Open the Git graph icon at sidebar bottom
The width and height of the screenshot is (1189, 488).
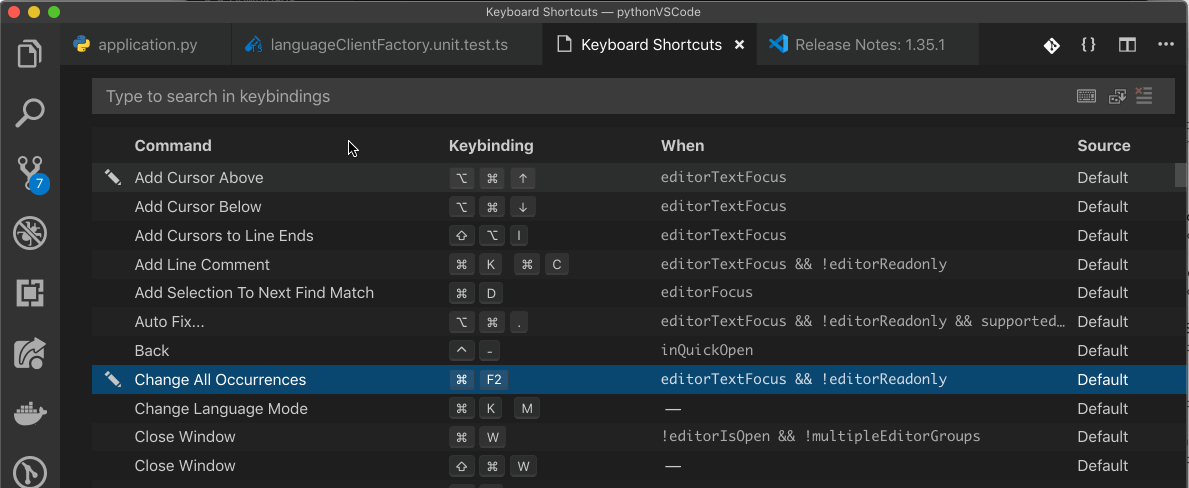click(x=30, y=472)
